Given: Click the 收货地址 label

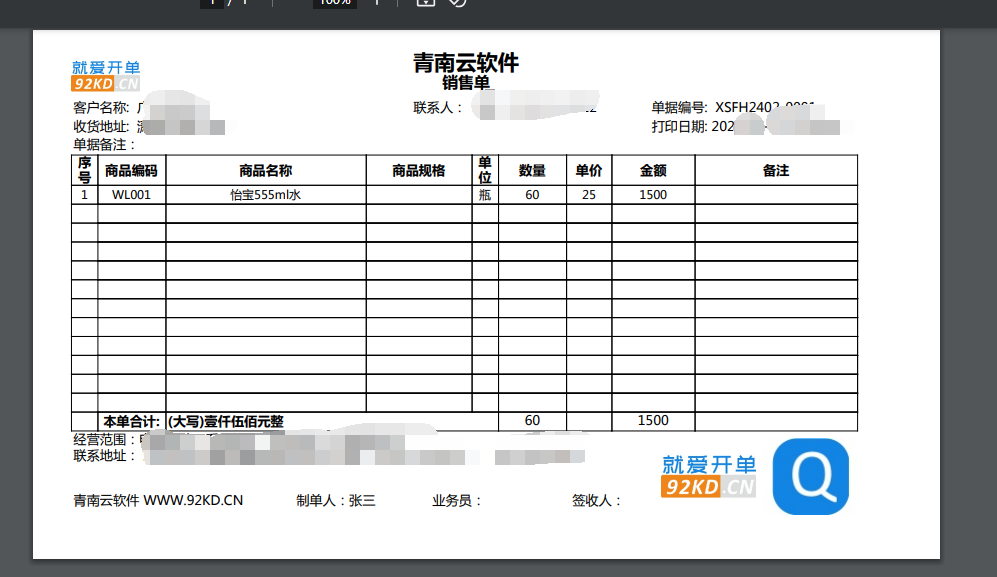Looking at the screenshot, I should pos(100,127).
